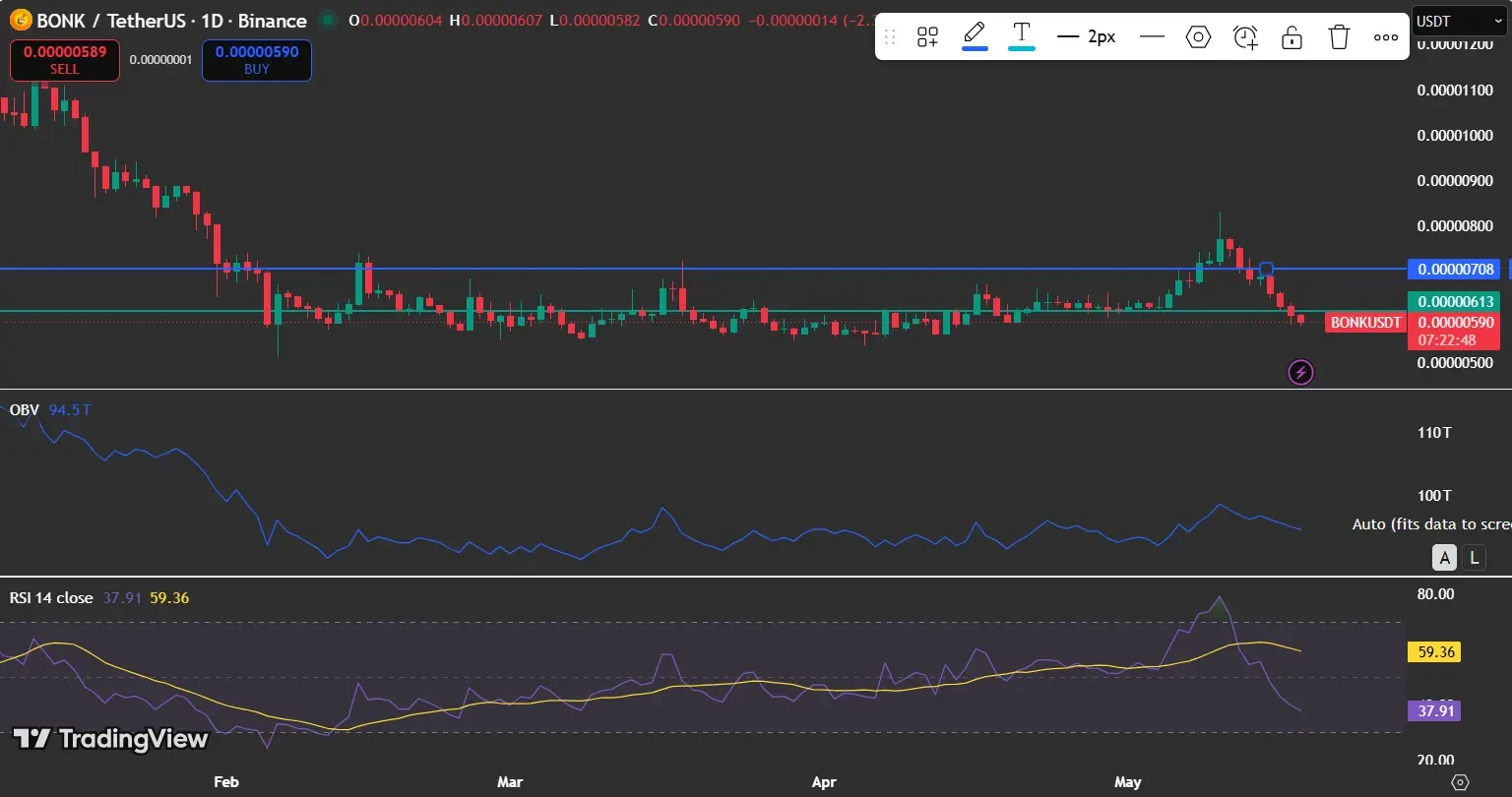Image resolution: width=1512 pixels, height=797 pixels.
Task: Click the purple lightning flash icon
Action: click(x=1300, y=373)
